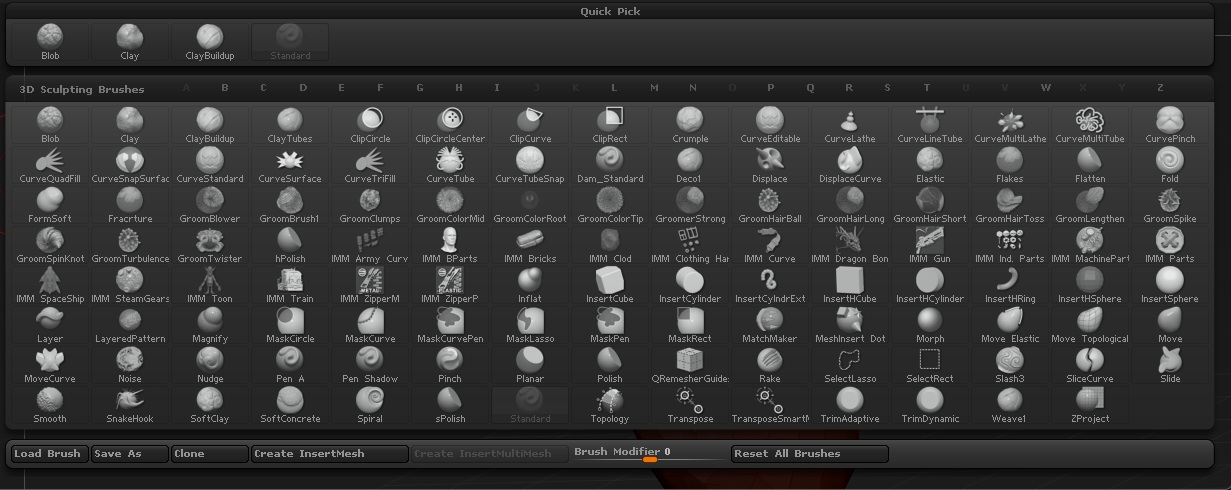The height and width of the screenshot is (490, 1231).
Task: Select the IMM Bricks brush
Action: 530,246
